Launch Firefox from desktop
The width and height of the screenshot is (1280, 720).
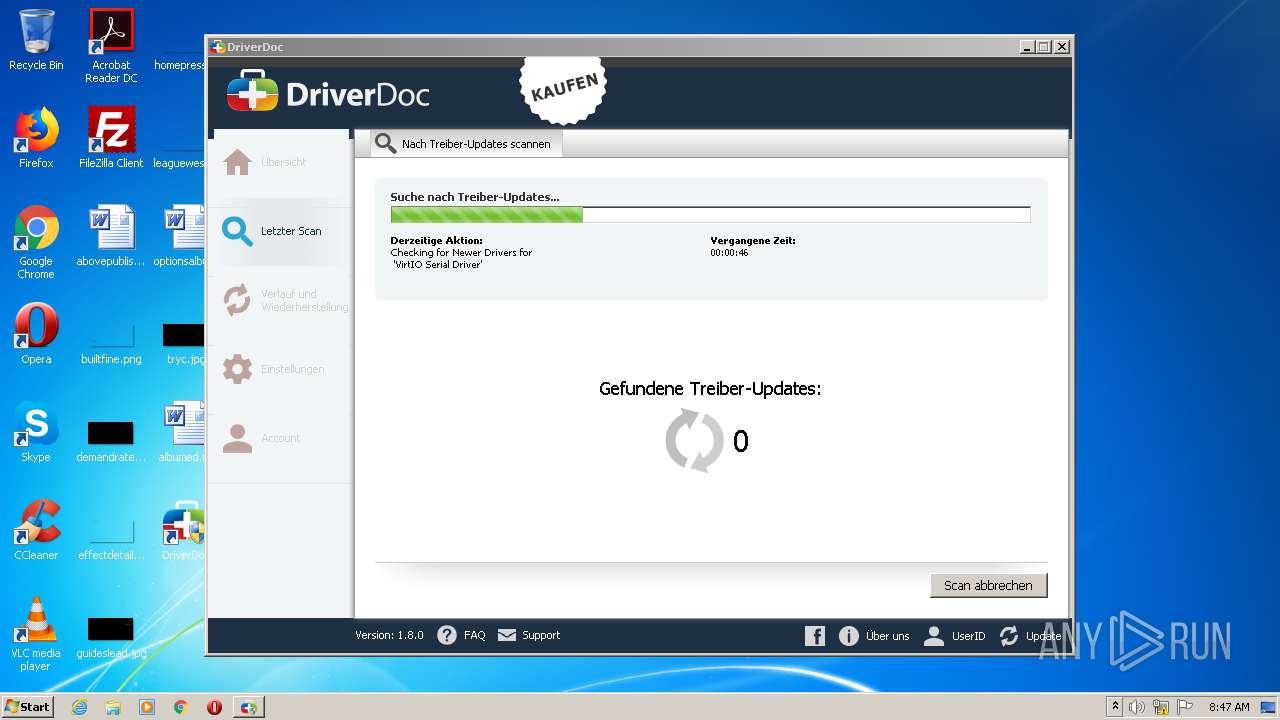[36, 138]
